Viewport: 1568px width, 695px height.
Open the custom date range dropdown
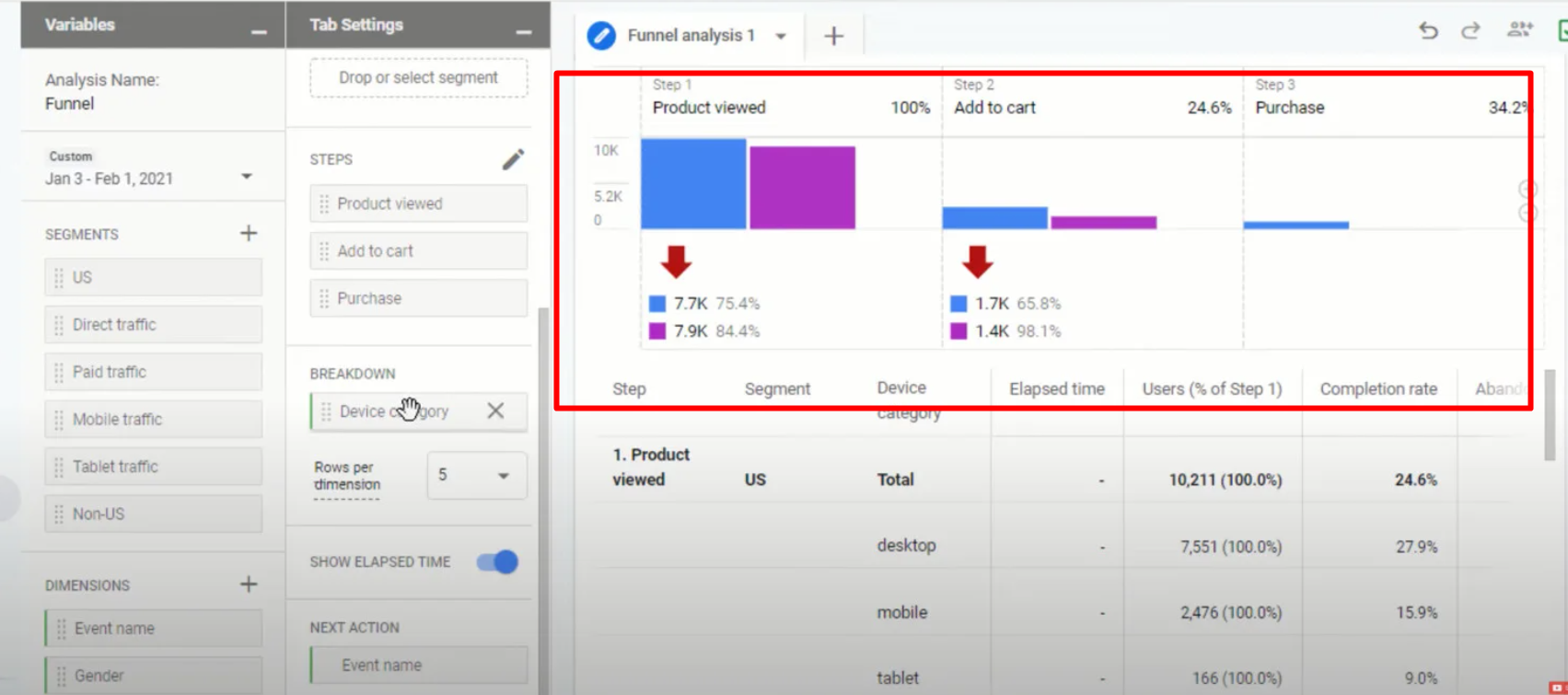pos(246,177)
